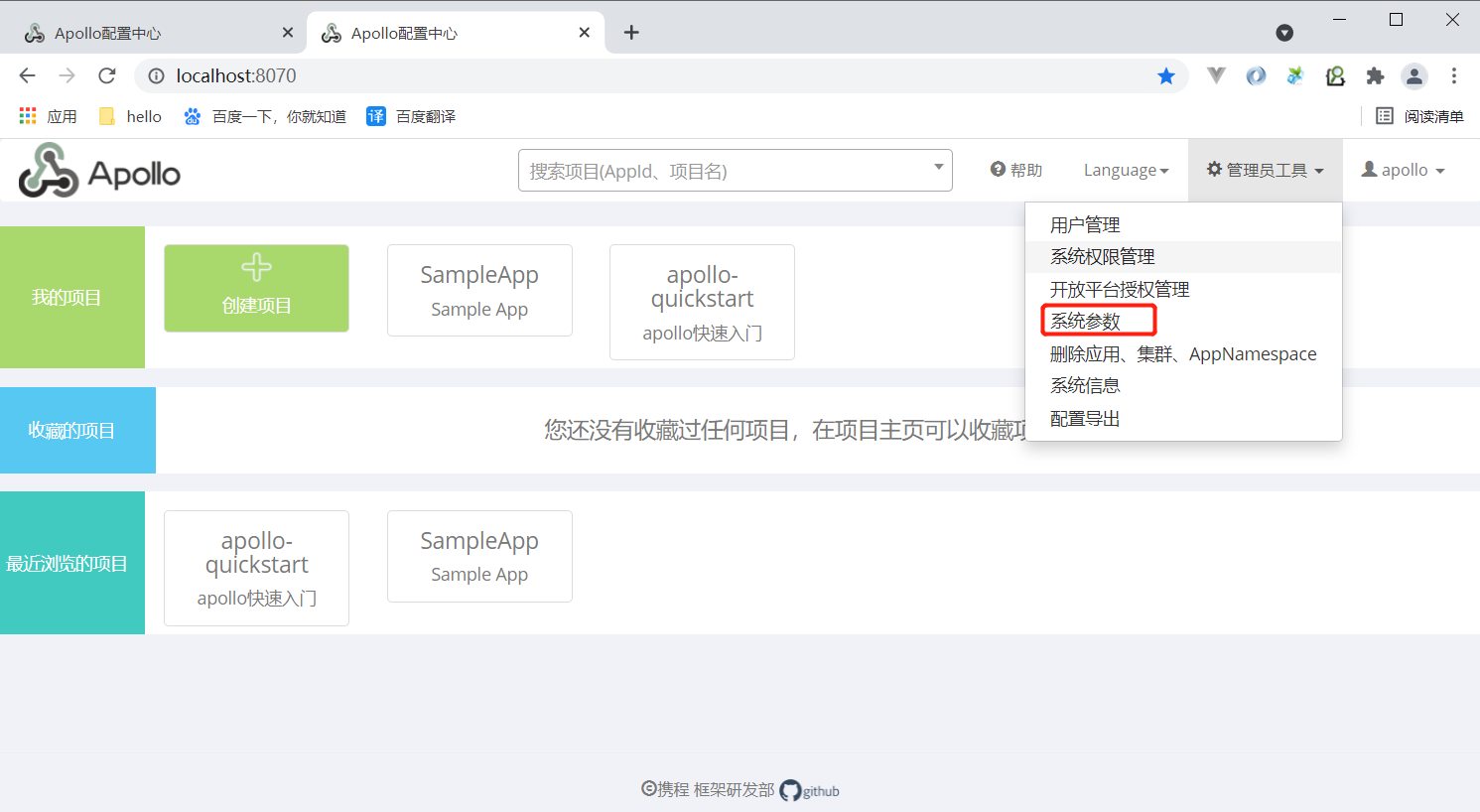The height and width of the screenshot is (812, 1480).
Task: Click the tab search dropdown circle icon
Action: pos(1284,33)
